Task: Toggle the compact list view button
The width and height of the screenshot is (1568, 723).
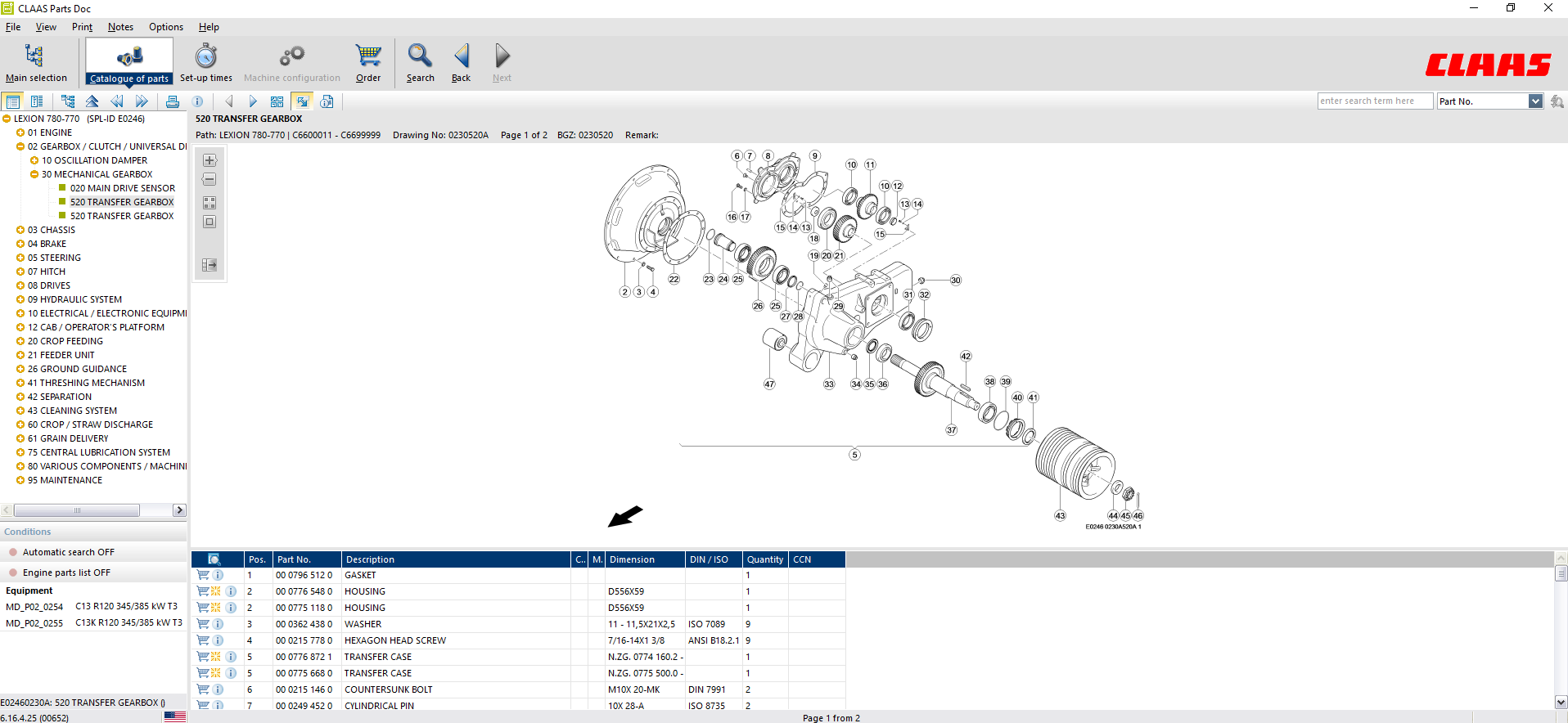Action: pyautogui.click(x=37, y=101)
